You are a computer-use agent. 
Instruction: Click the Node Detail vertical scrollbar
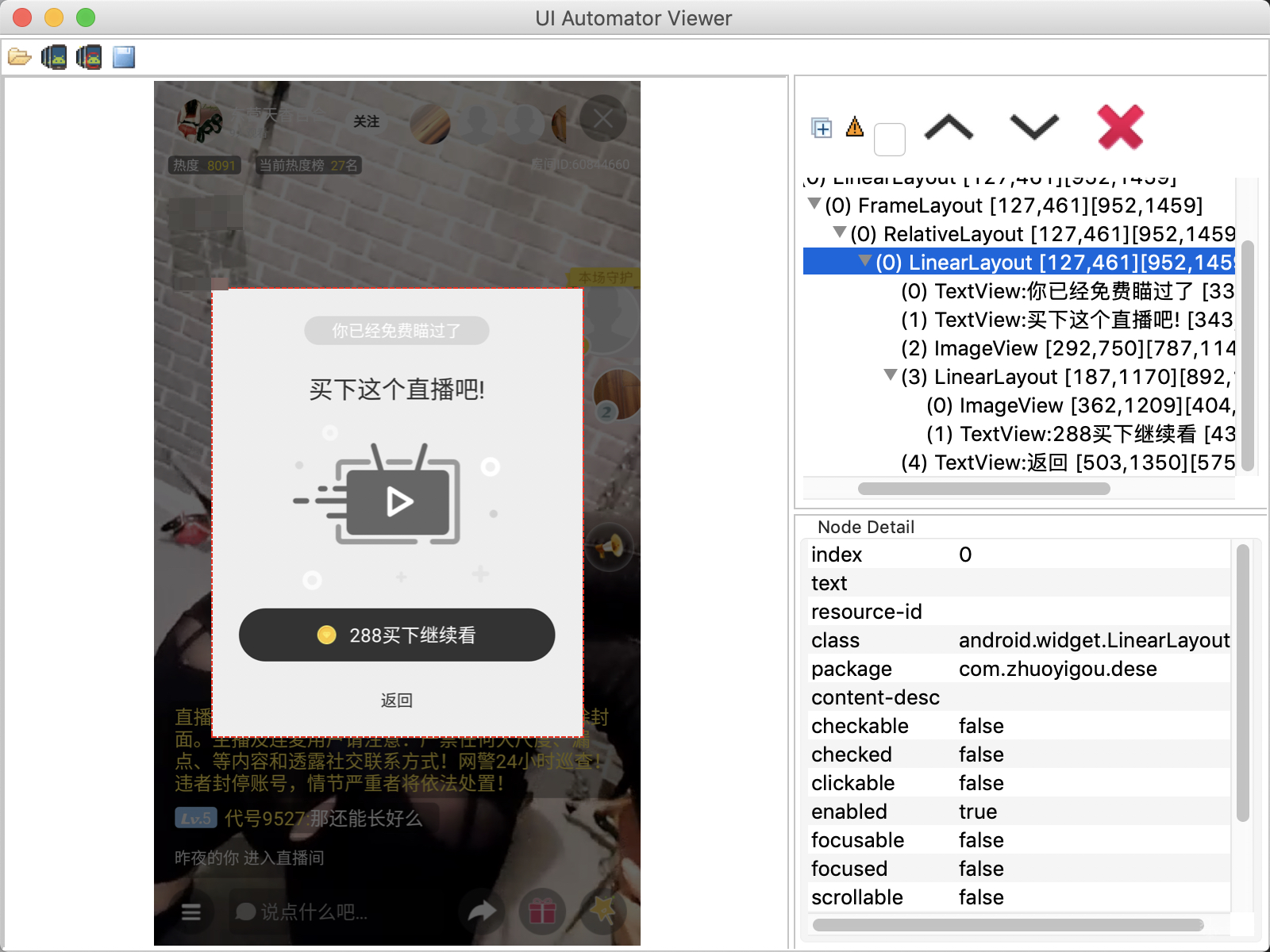1243,683
